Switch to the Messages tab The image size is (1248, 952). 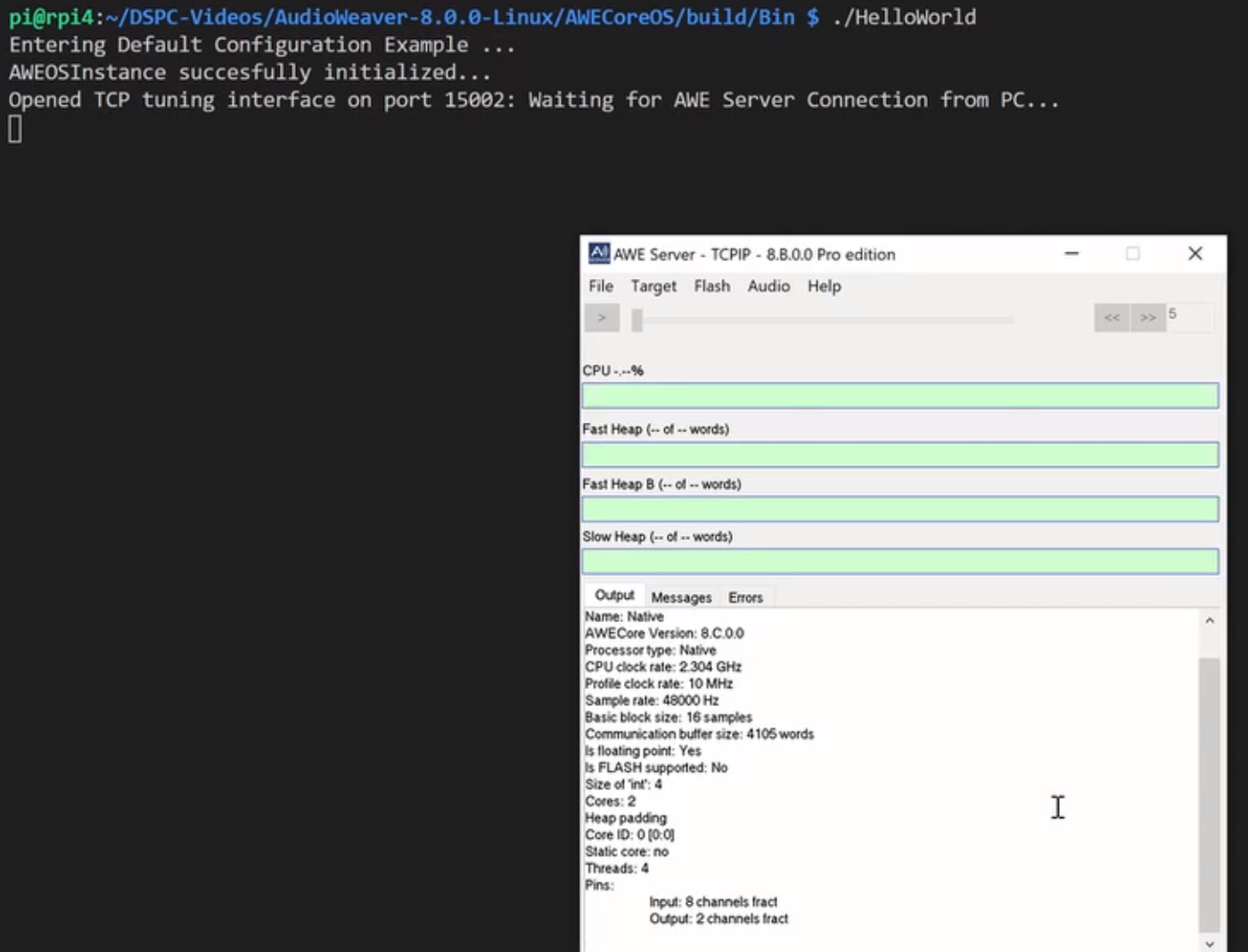coord(681,597)
